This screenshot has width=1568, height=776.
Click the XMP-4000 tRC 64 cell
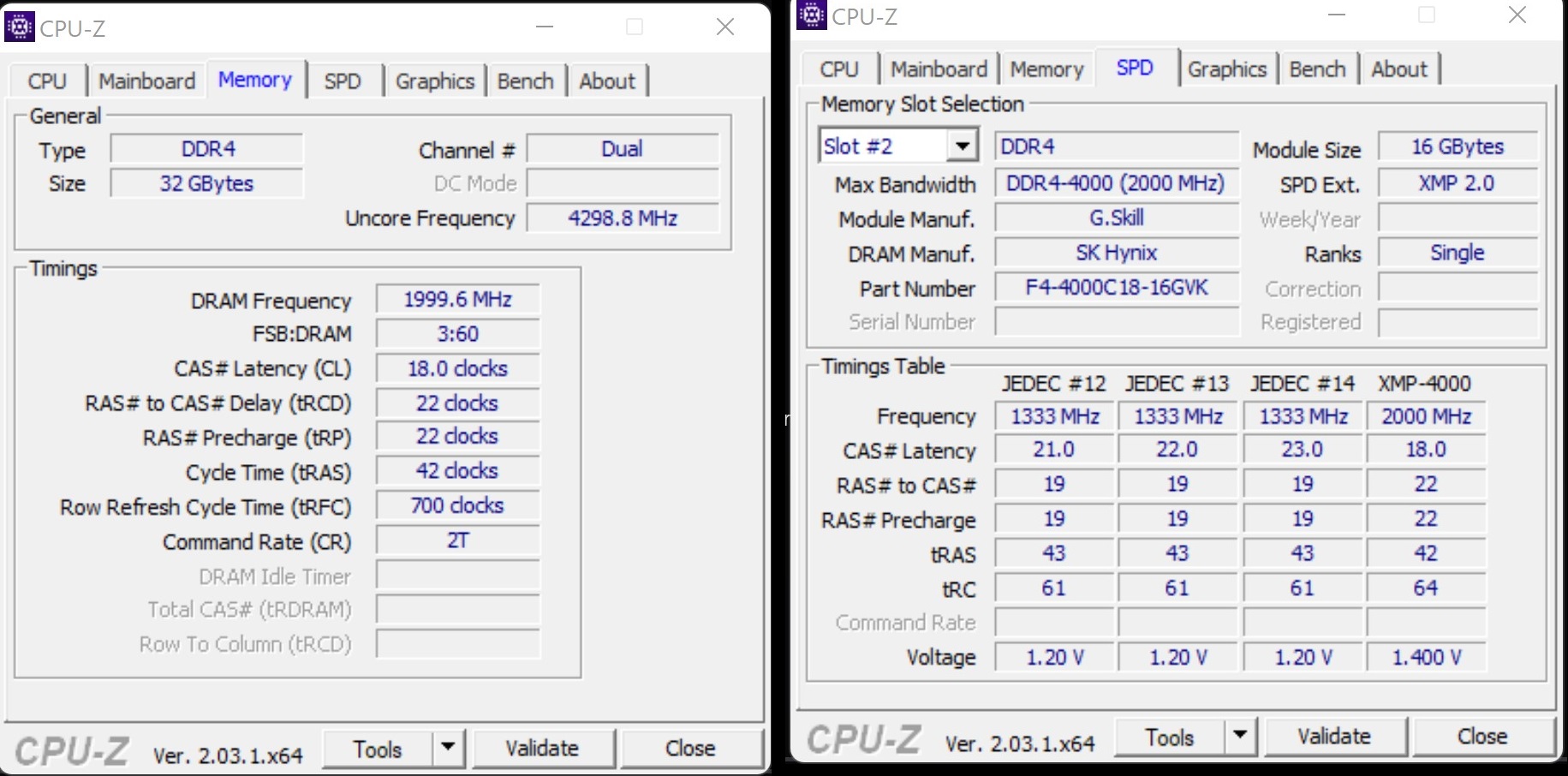click(1426, 588)
